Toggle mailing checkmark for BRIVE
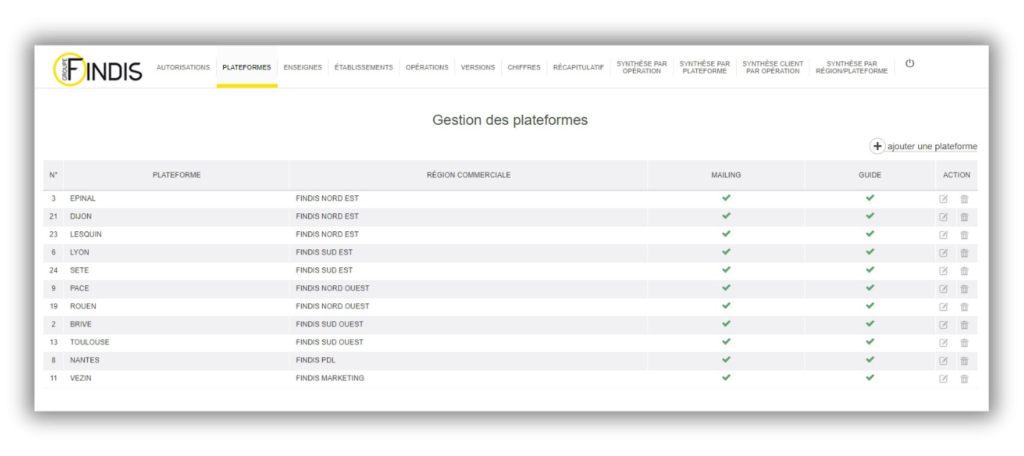 [x=726, y=324]
